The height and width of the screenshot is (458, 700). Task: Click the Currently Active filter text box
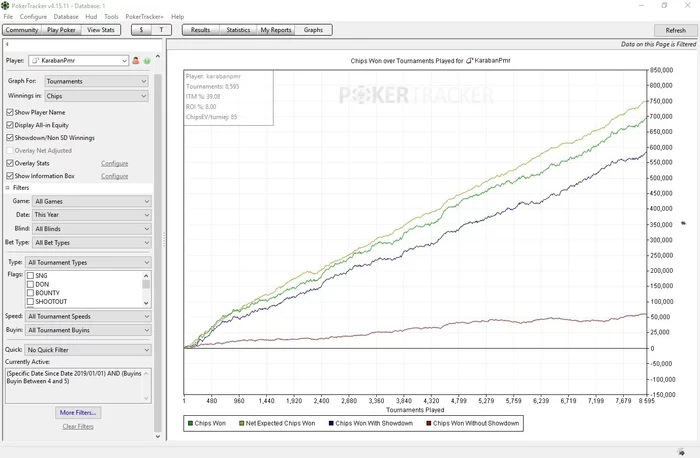78,386
